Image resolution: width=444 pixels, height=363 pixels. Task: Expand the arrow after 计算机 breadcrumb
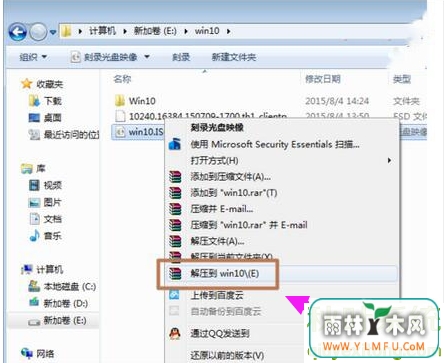point(125,31)
